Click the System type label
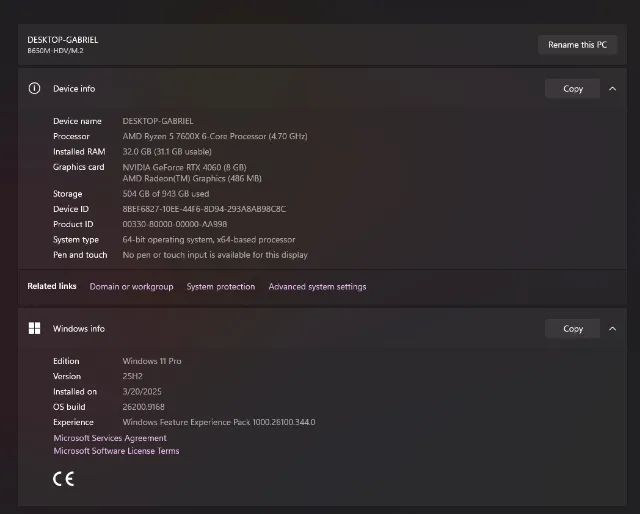 coord(76,240)
